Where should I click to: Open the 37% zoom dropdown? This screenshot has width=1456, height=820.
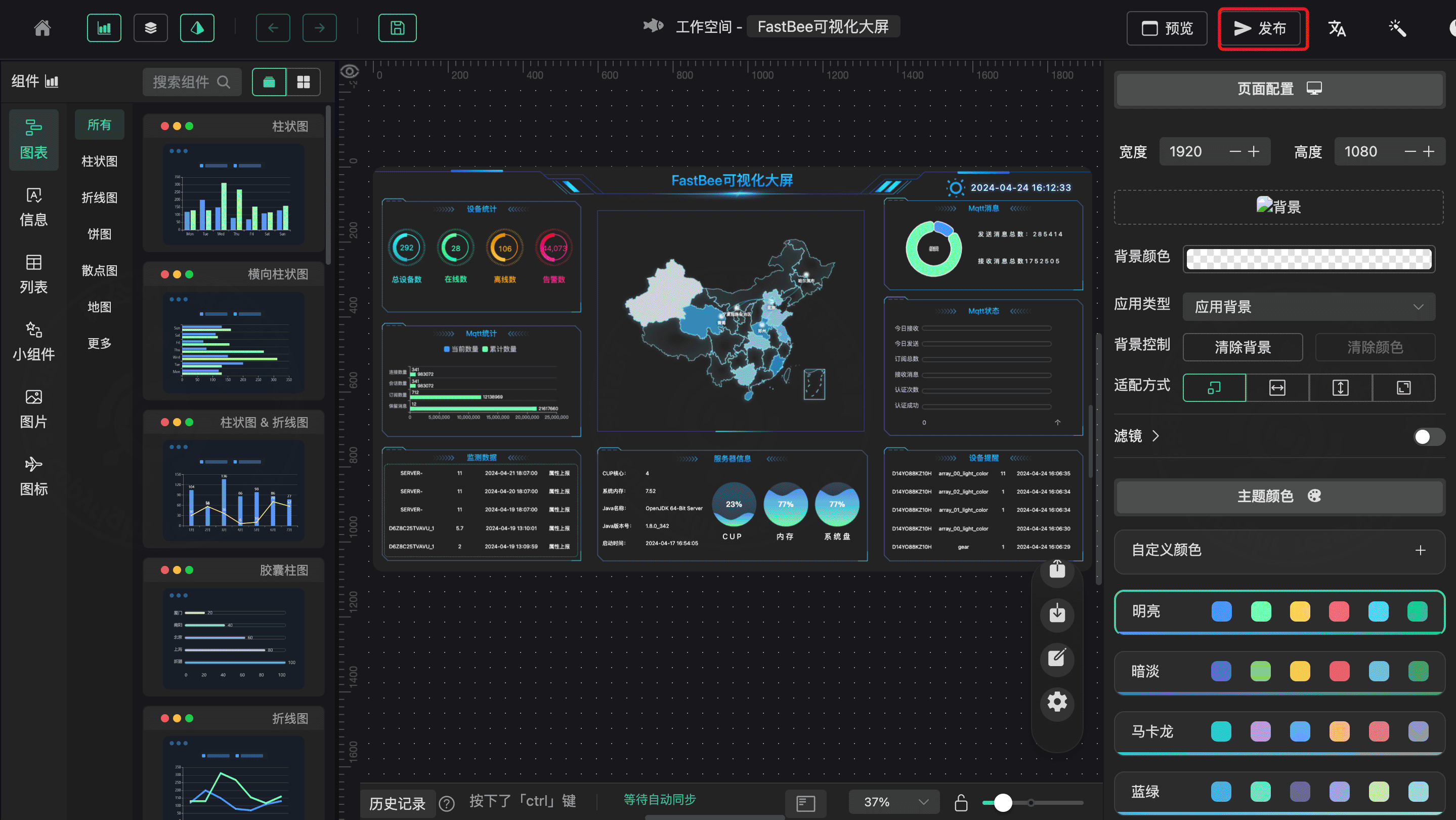coord(893,802)
